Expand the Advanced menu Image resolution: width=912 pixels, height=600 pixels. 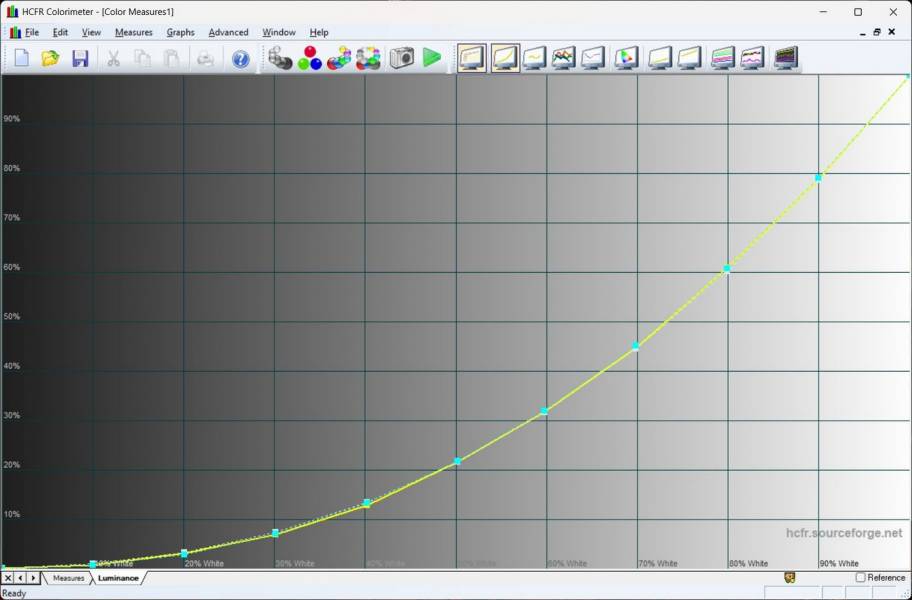tap(228, 32)
